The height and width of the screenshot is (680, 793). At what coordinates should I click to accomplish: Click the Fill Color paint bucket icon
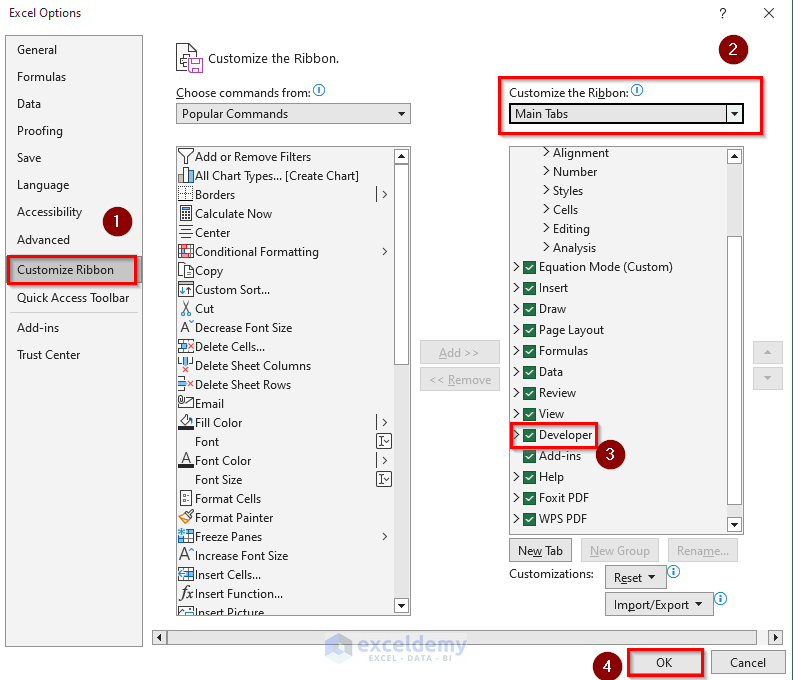coord(186,422)
